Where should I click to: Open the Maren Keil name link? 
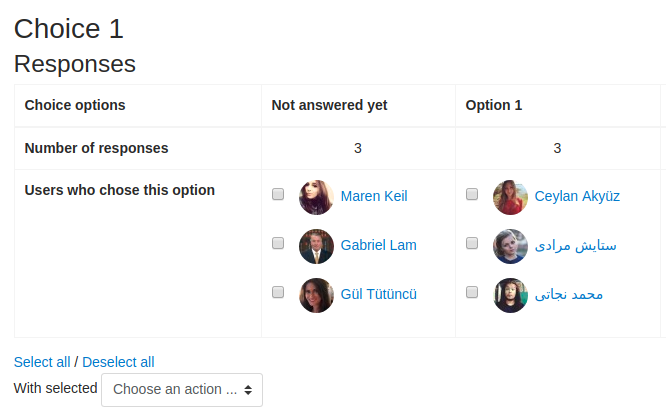click(x=374, y=196)
